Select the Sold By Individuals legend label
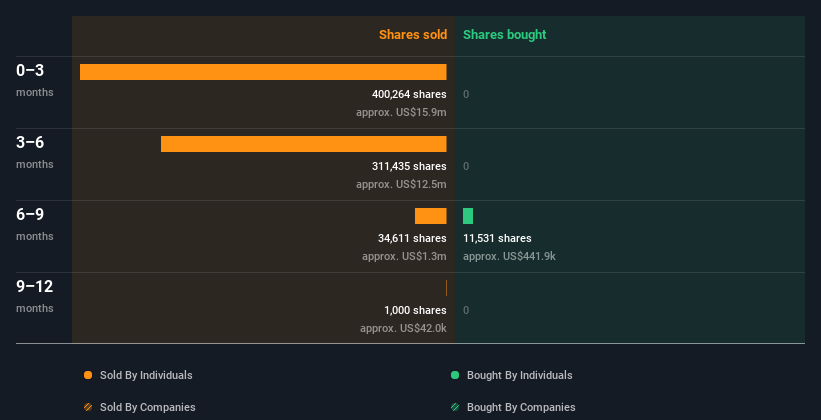The image size is (821, 420). (146, 375)
